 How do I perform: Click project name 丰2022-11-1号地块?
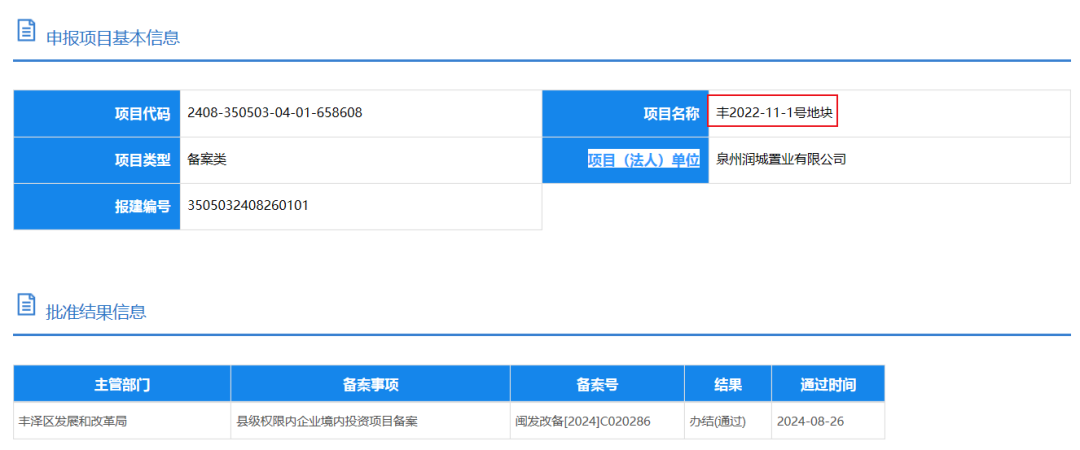pos(773,113)
